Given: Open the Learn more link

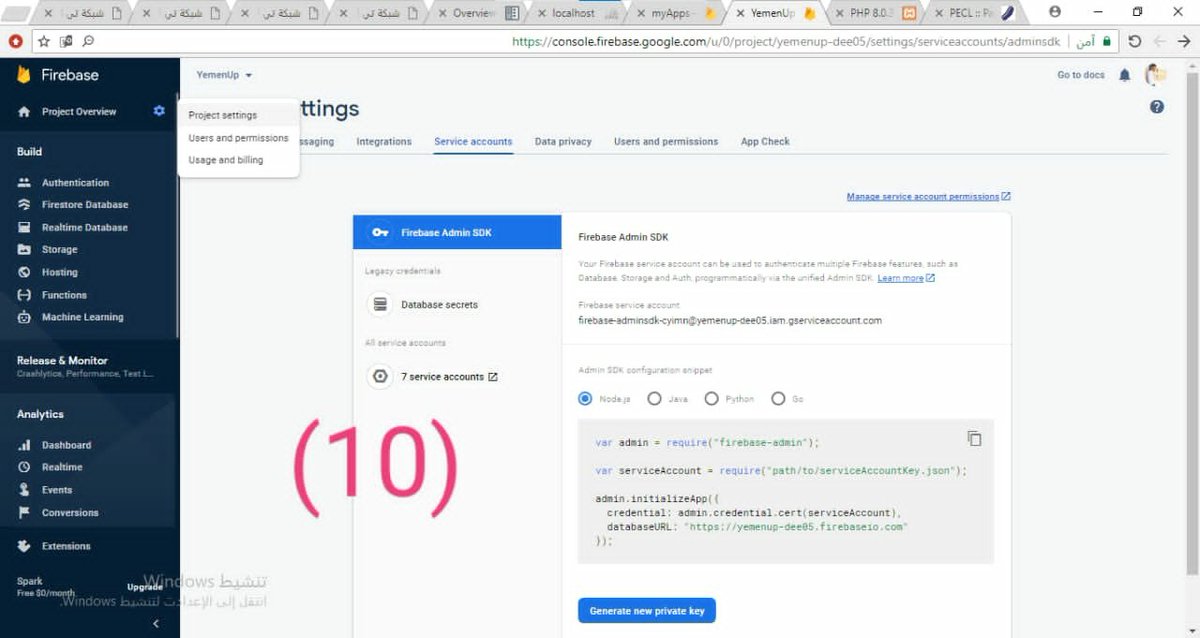Looking at the screenshot, I should point(906,278).
